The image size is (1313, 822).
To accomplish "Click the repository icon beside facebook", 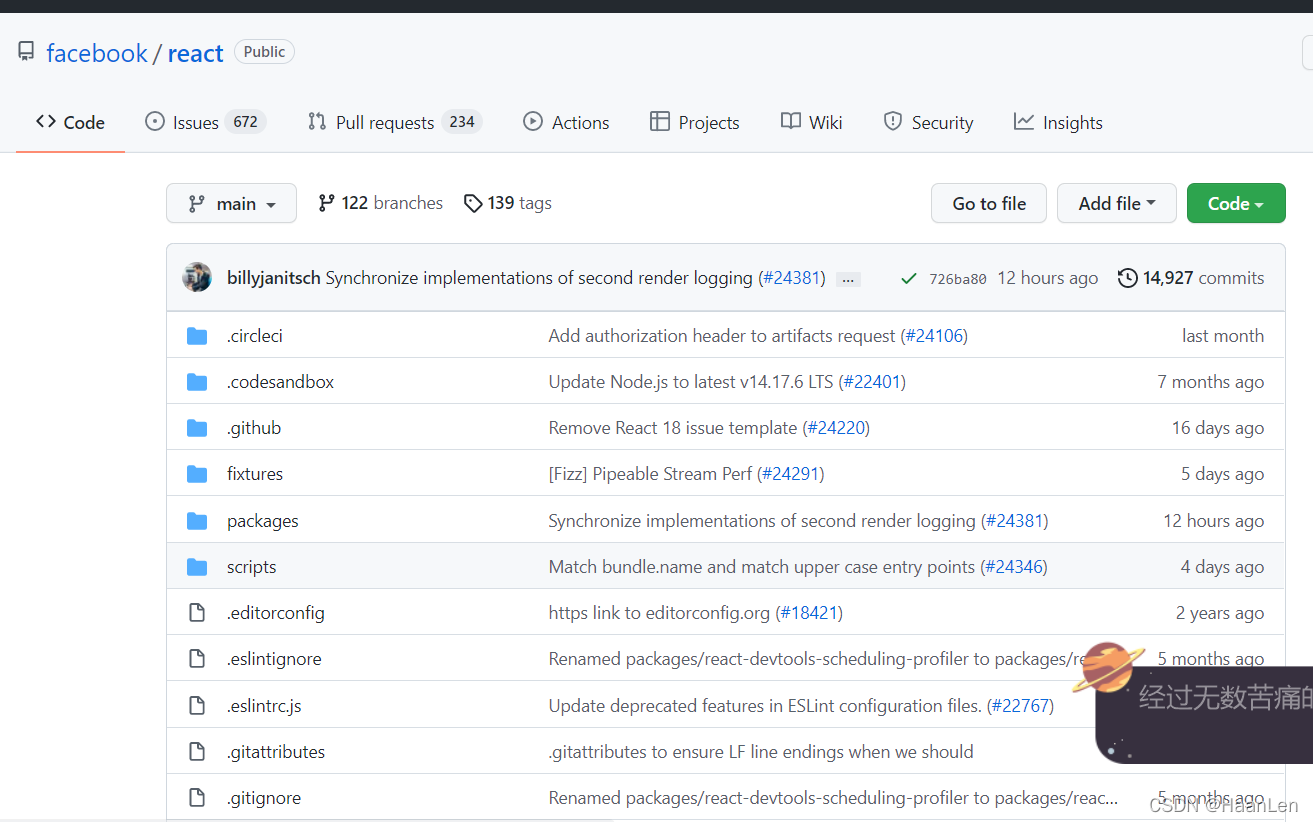I will pos(26,52).
